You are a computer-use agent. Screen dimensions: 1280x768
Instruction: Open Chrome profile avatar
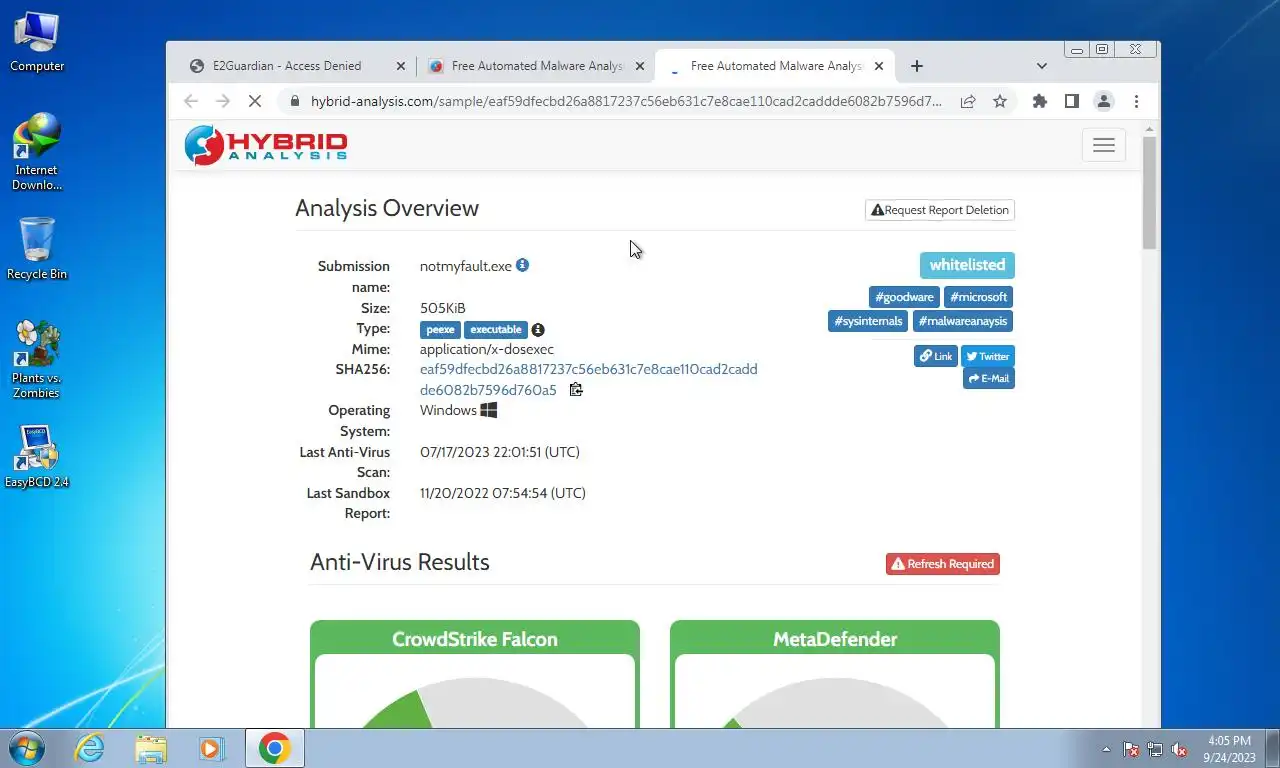click(1104, 101)
